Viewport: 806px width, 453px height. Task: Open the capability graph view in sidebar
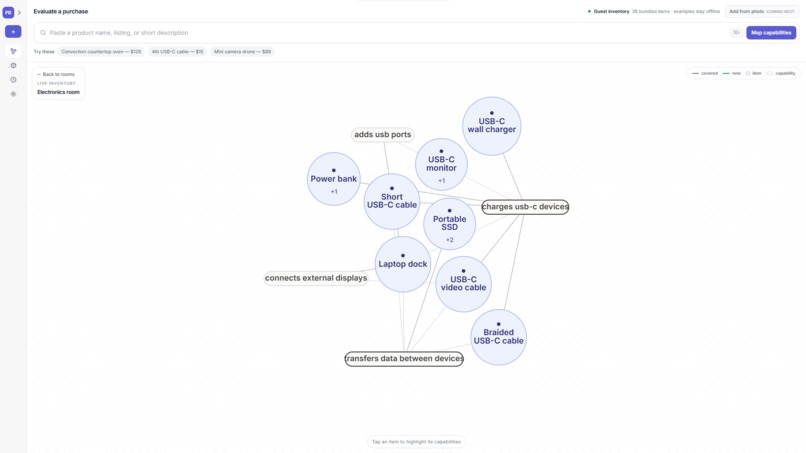coord(13,51)
